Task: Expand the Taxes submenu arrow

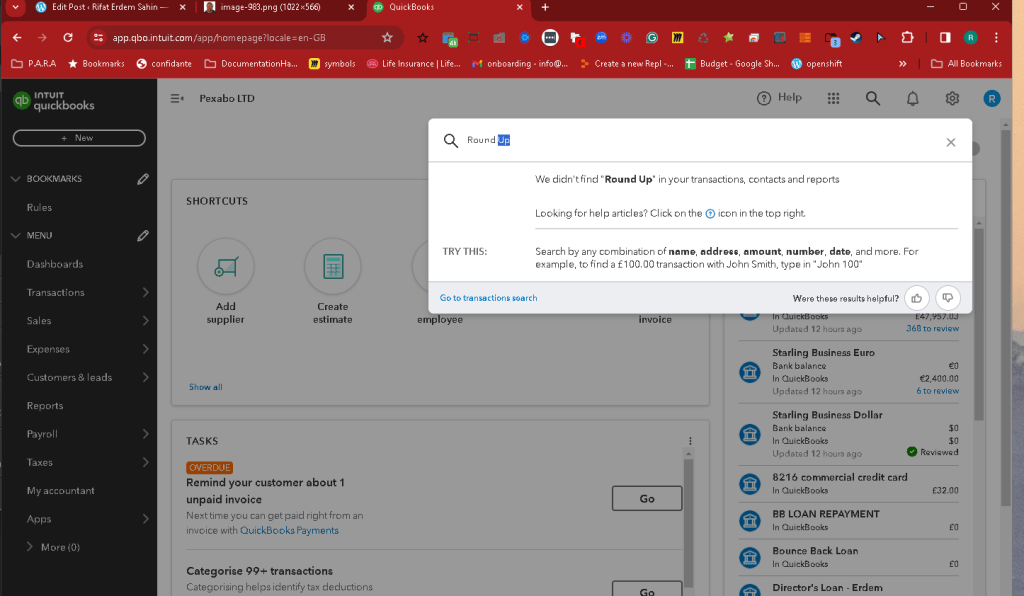Action: coord(145,462)
